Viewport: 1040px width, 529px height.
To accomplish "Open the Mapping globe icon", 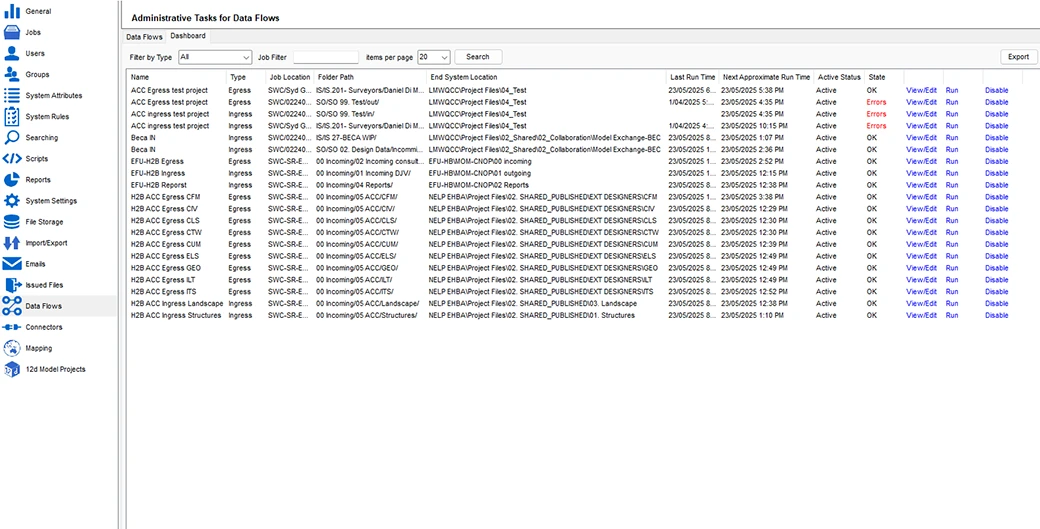I will 12,348.
